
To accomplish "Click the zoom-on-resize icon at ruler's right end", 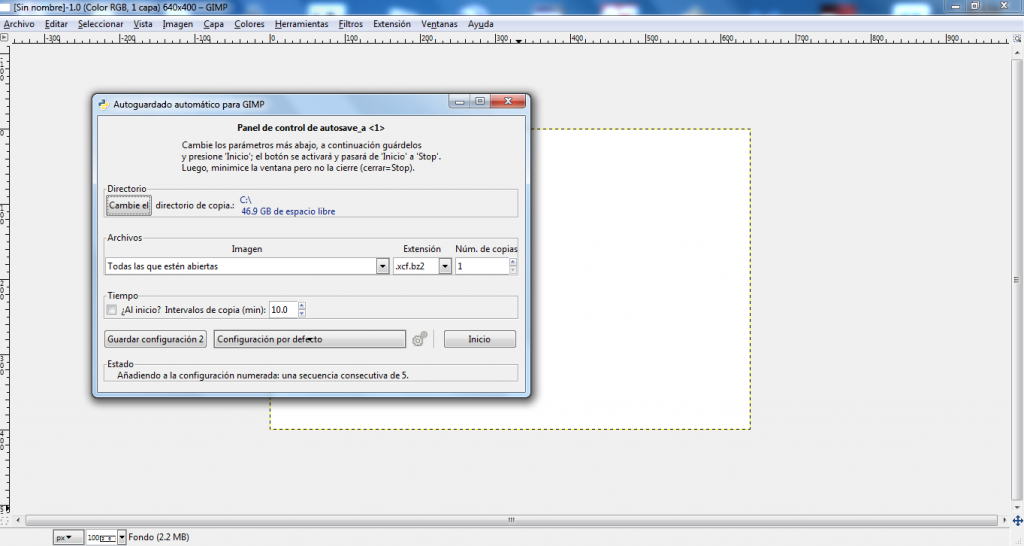I will pos(1017,39).
